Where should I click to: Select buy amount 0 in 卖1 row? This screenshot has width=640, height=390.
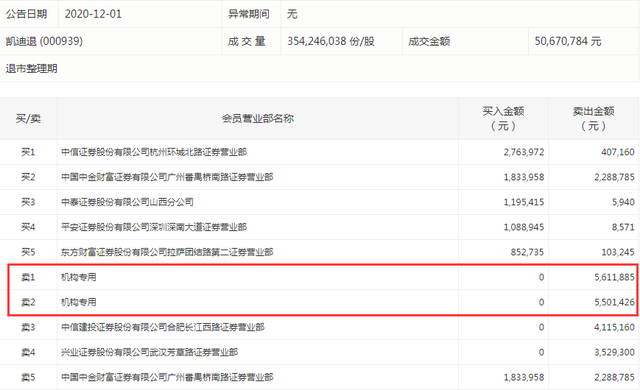pyautogui.click(x=541, y=277)
